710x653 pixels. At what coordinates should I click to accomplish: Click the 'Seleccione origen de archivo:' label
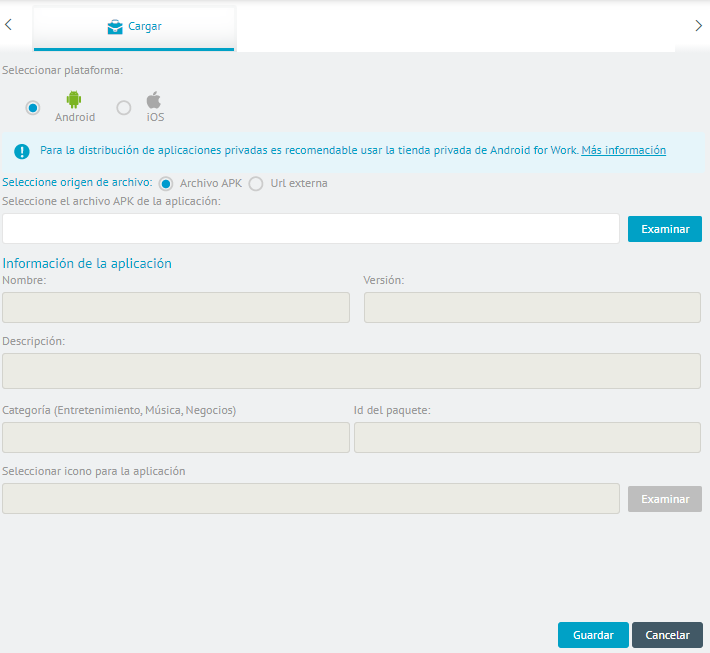[77, 182]
